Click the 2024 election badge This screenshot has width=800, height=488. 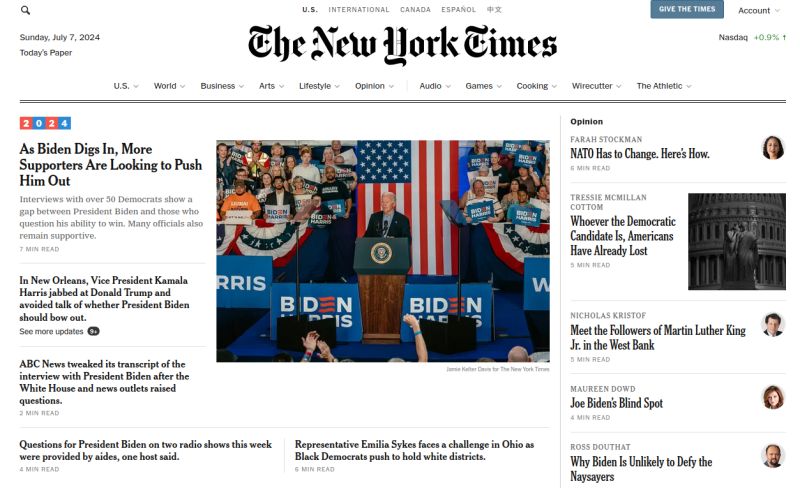click(x=45, y=123)
